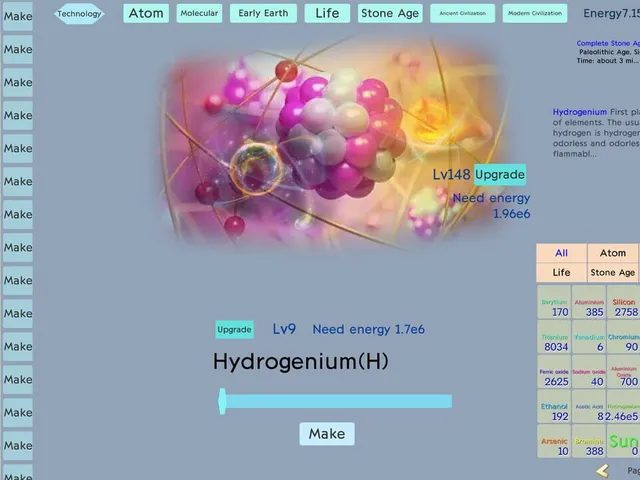Viewport: 640px width, 480px height.
Task: Click the Lv9 Upgrade button
Action: point(234,329)
